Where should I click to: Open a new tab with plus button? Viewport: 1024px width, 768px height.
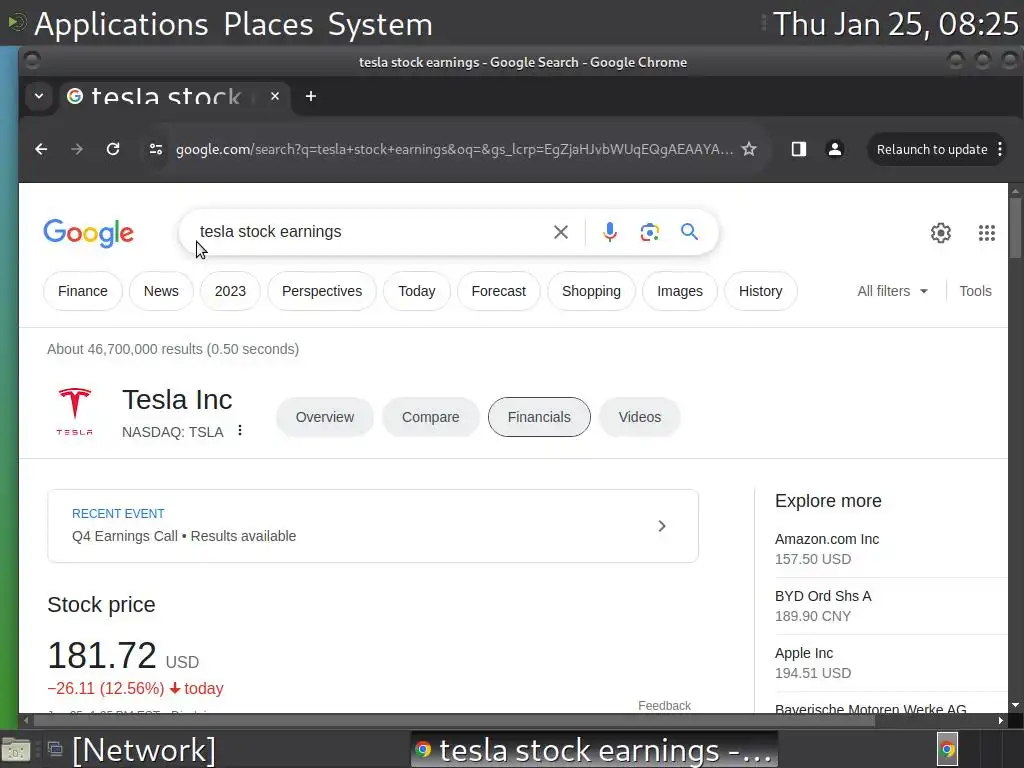(x=311, y=96)
